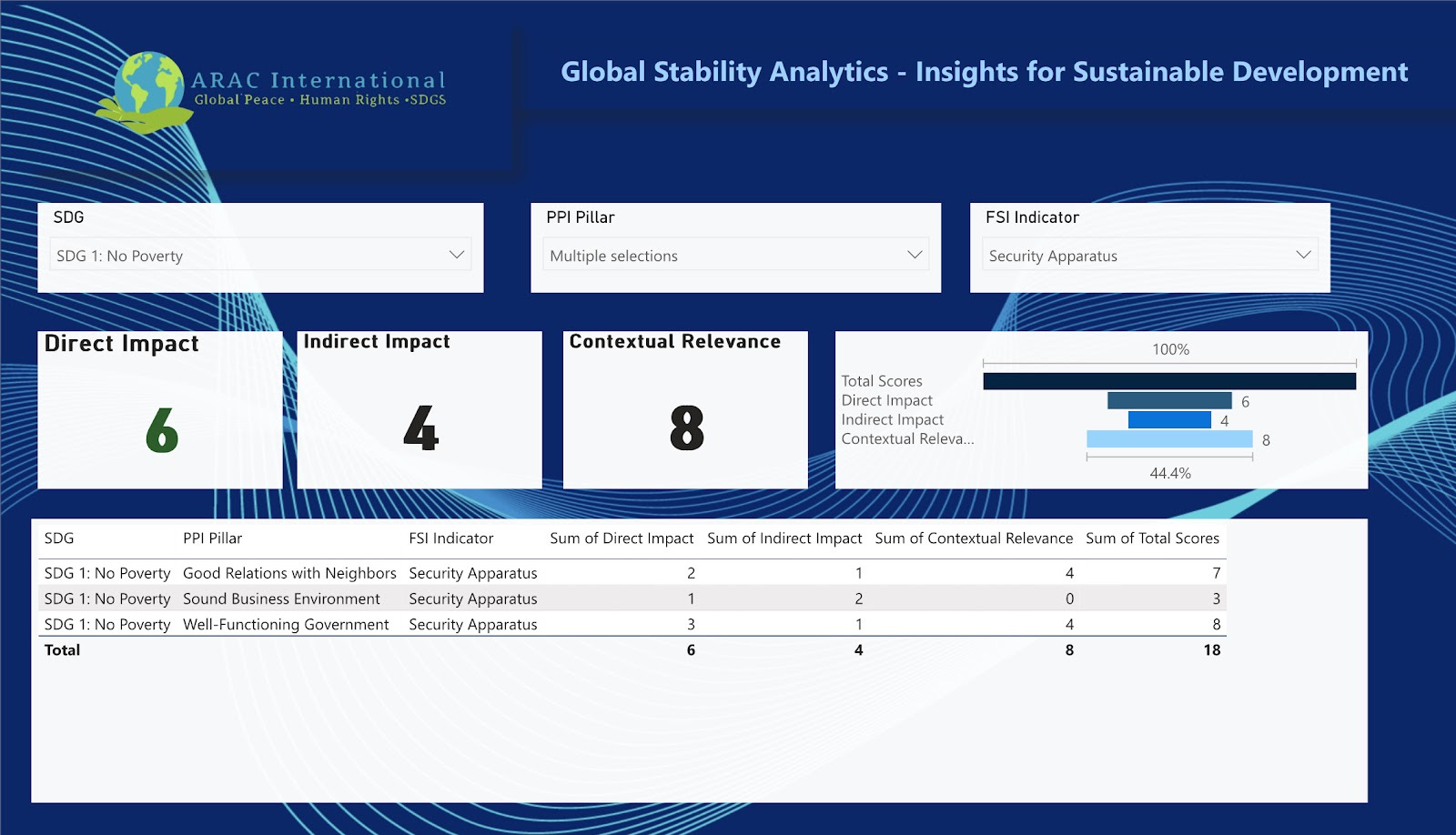Click 'Contextual Releva...' label in funnel chart
1456x835 pixels.
click(x=907, y=438)
